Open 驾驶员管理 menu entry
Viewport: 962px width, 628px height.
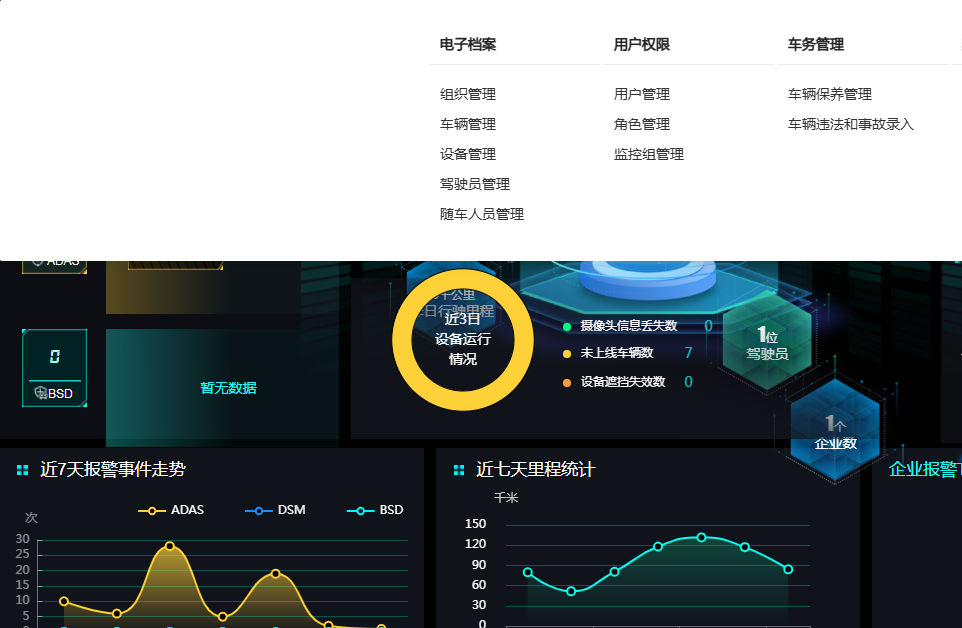coord(475,185)
